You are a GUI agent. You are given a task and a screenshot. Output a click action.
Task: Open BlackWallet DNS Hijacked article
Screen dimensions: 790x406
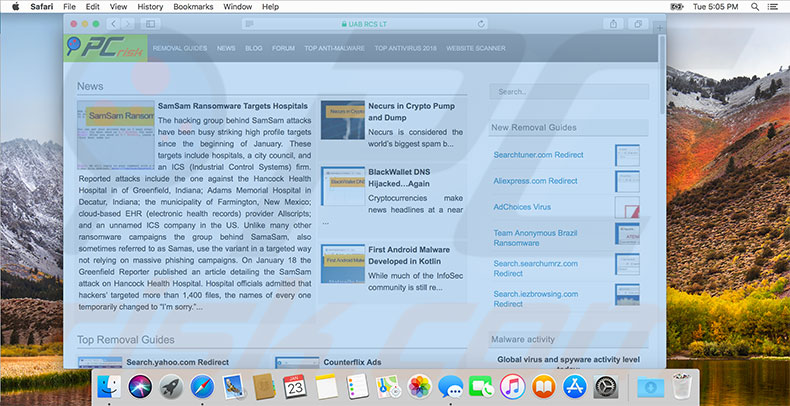click(399, 178)
